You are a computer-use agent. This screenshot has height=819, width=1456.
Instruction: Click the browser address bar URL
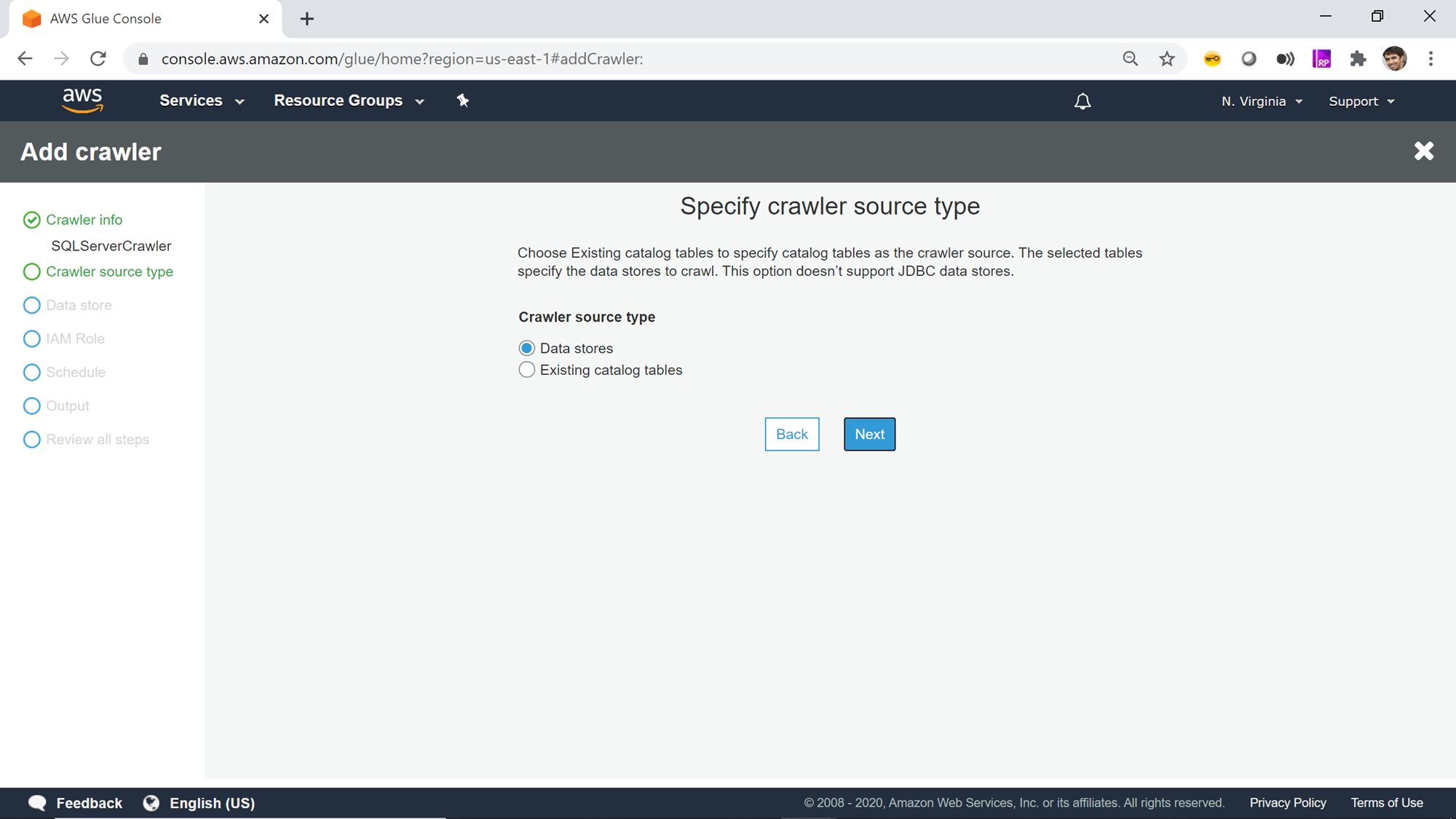[402, 59]
